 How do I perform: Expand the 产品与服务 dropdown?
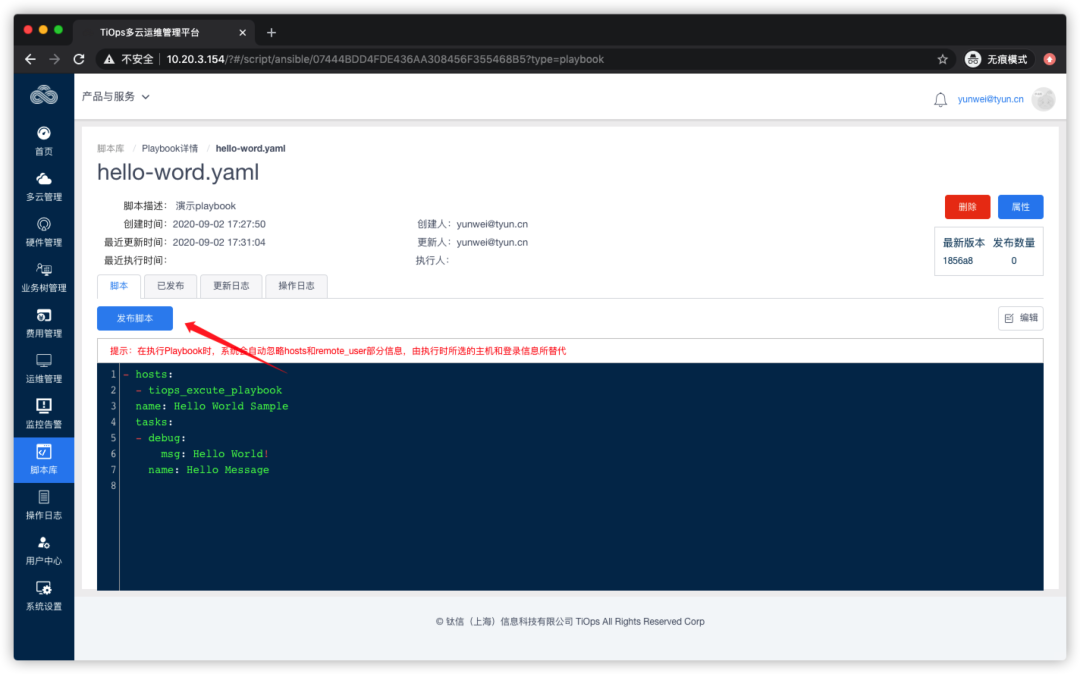point(113,96)
